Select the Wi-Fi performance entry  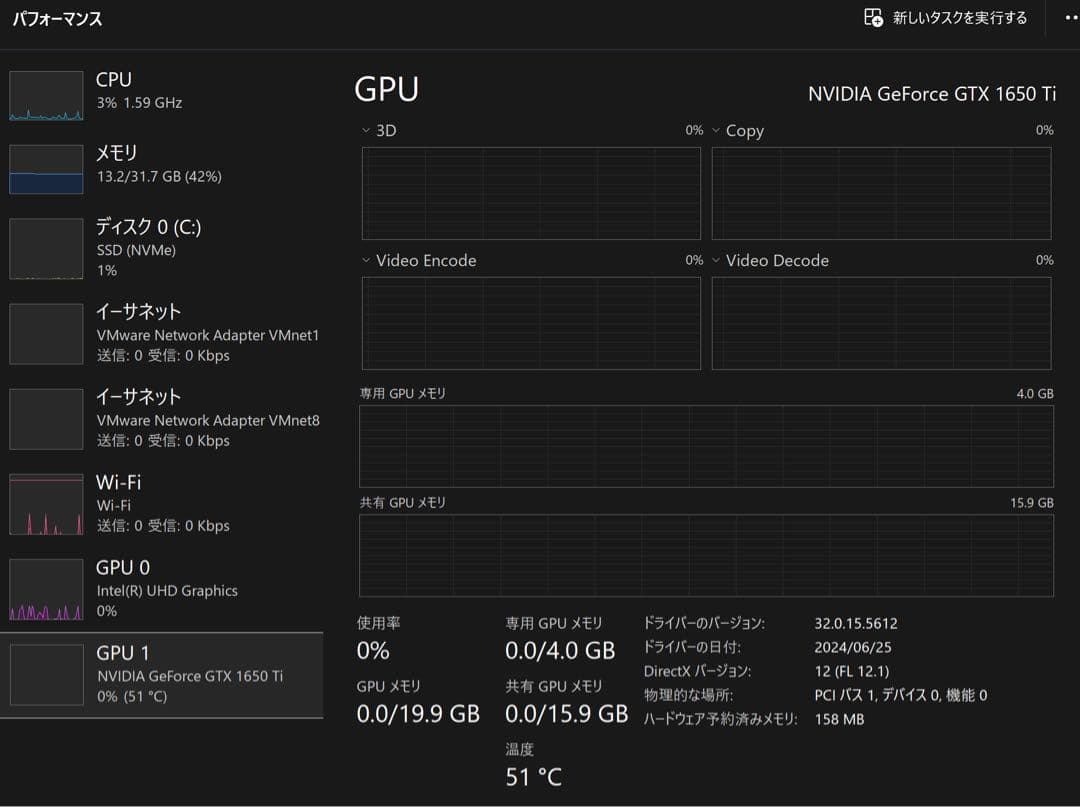tap(160, 502)
